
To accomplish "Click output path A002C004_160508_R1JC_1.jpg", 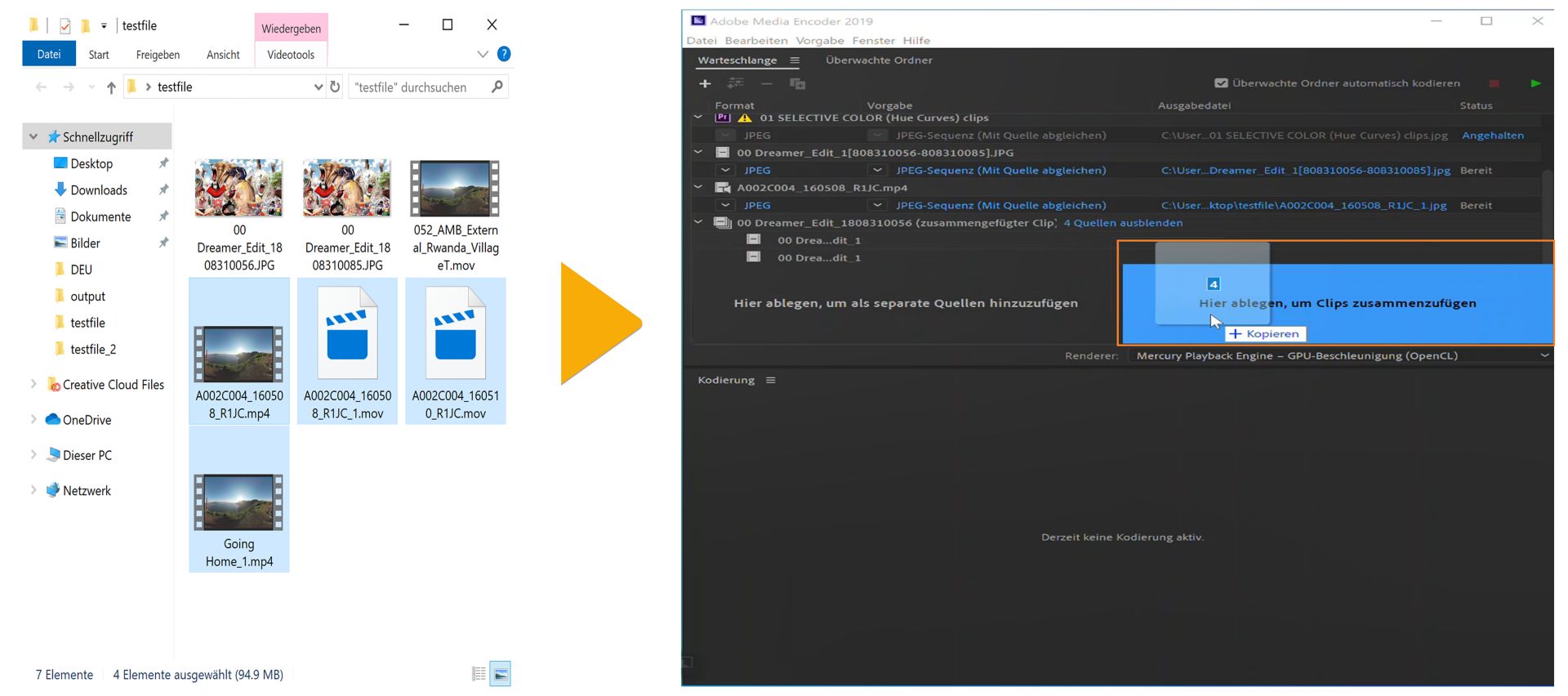I will (1303, 205).
